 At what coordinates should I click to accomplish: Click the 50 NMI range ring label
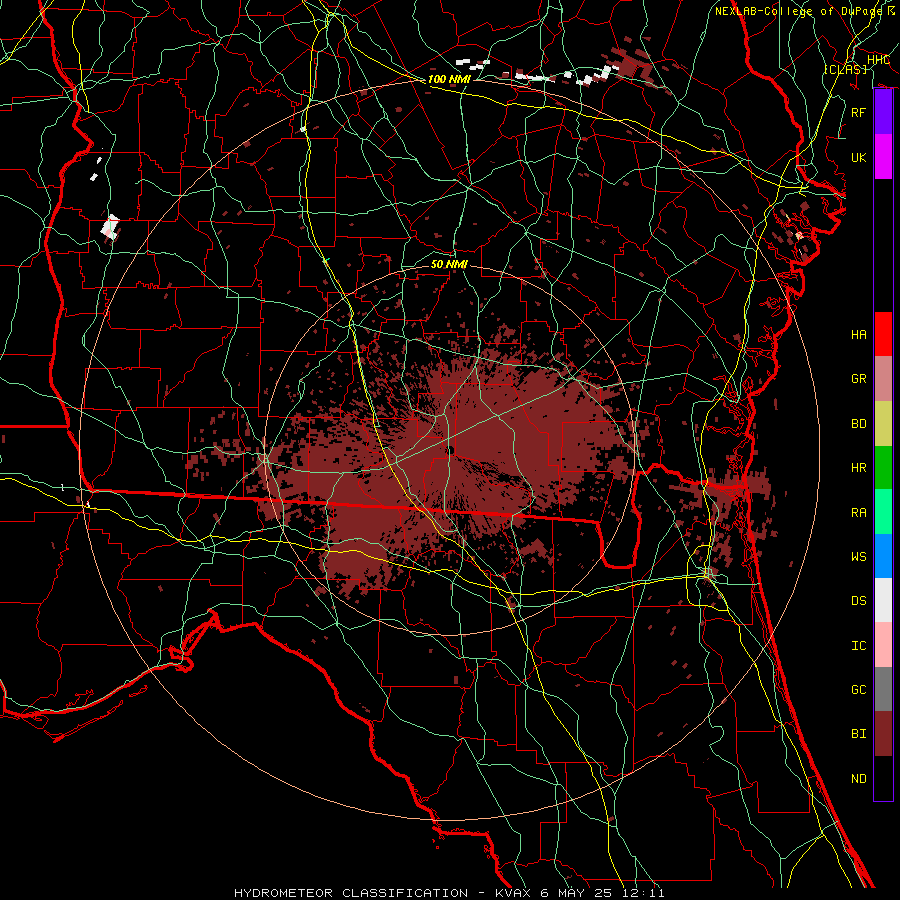[x=449, y=264]
